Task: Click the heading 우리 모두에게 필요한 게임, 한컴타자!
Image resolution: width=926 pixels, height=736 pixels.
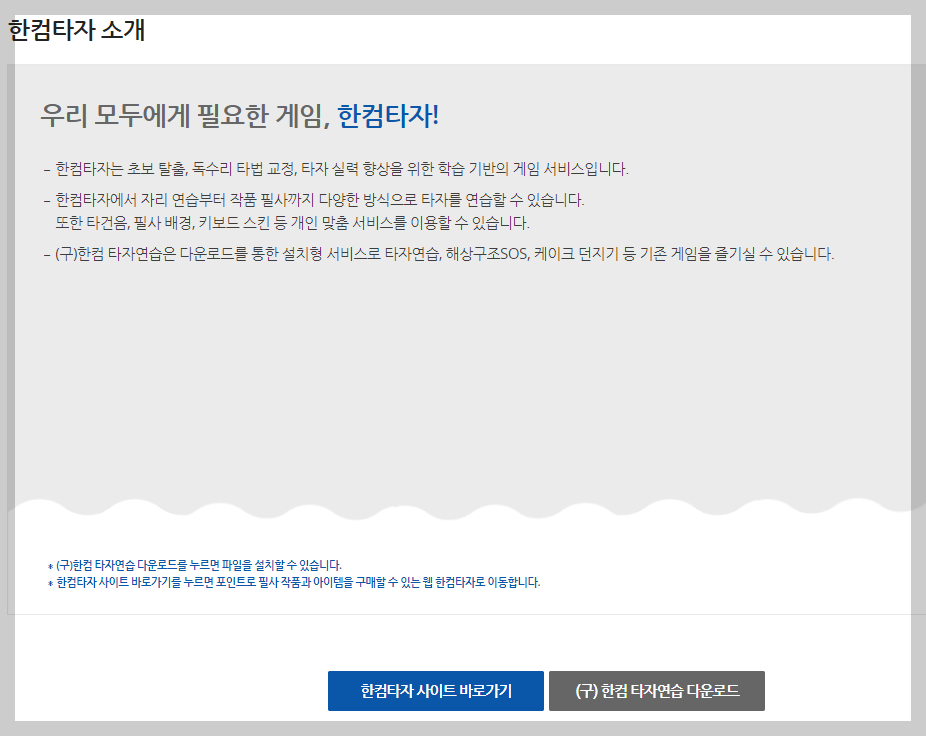Action: click(x=240, y=115)
